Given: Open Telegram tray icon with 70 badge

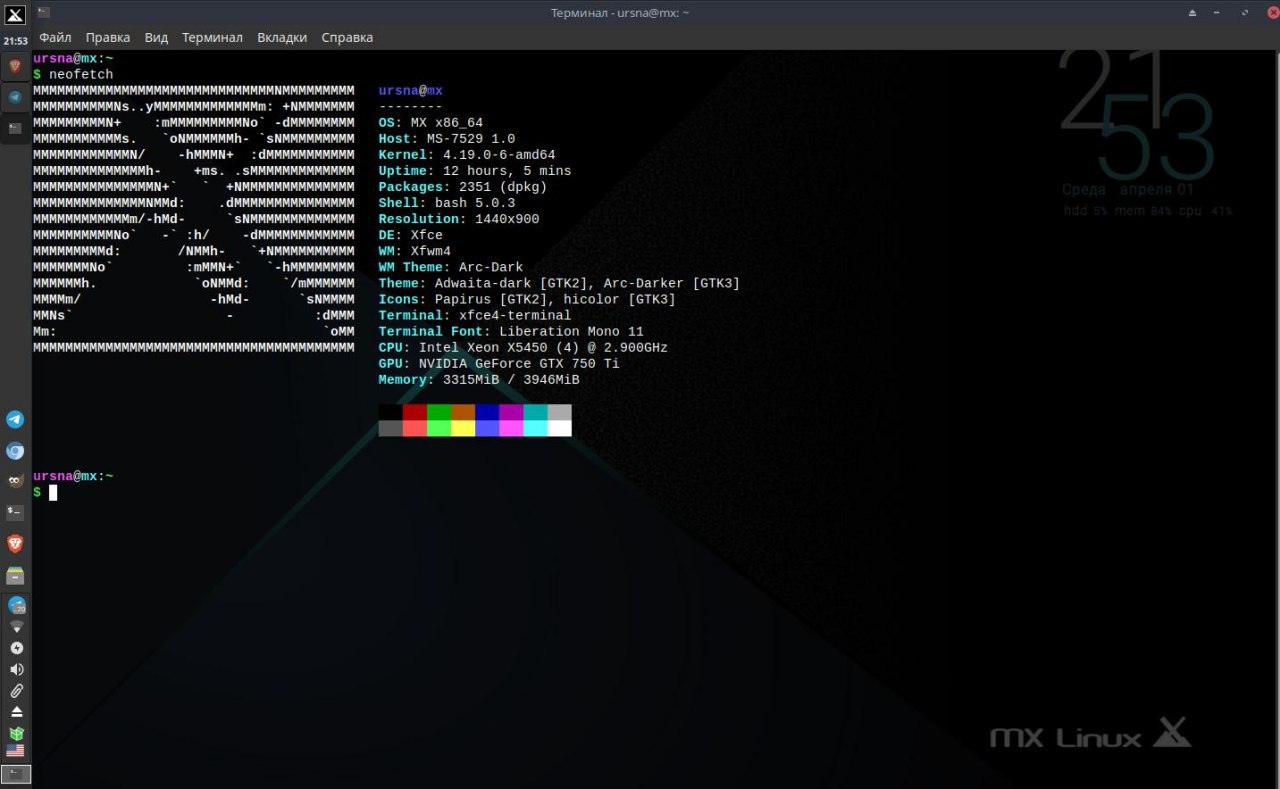Looking at the screenshot, I should pyautogui.click(x=16, y=605).
